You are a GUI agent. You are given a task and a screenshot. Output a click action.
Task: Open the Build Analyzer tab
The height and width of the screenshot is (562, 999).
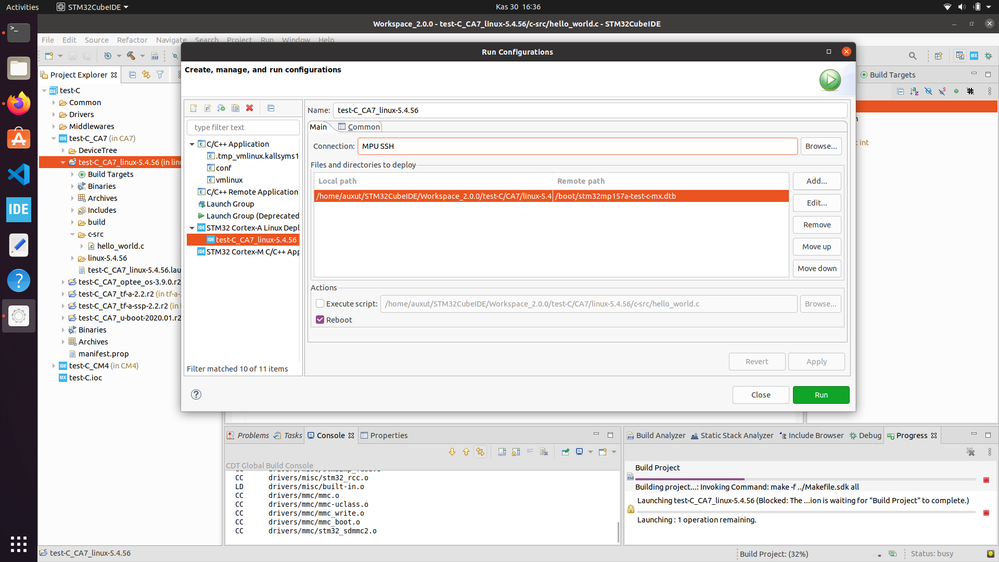pos(656,436)
